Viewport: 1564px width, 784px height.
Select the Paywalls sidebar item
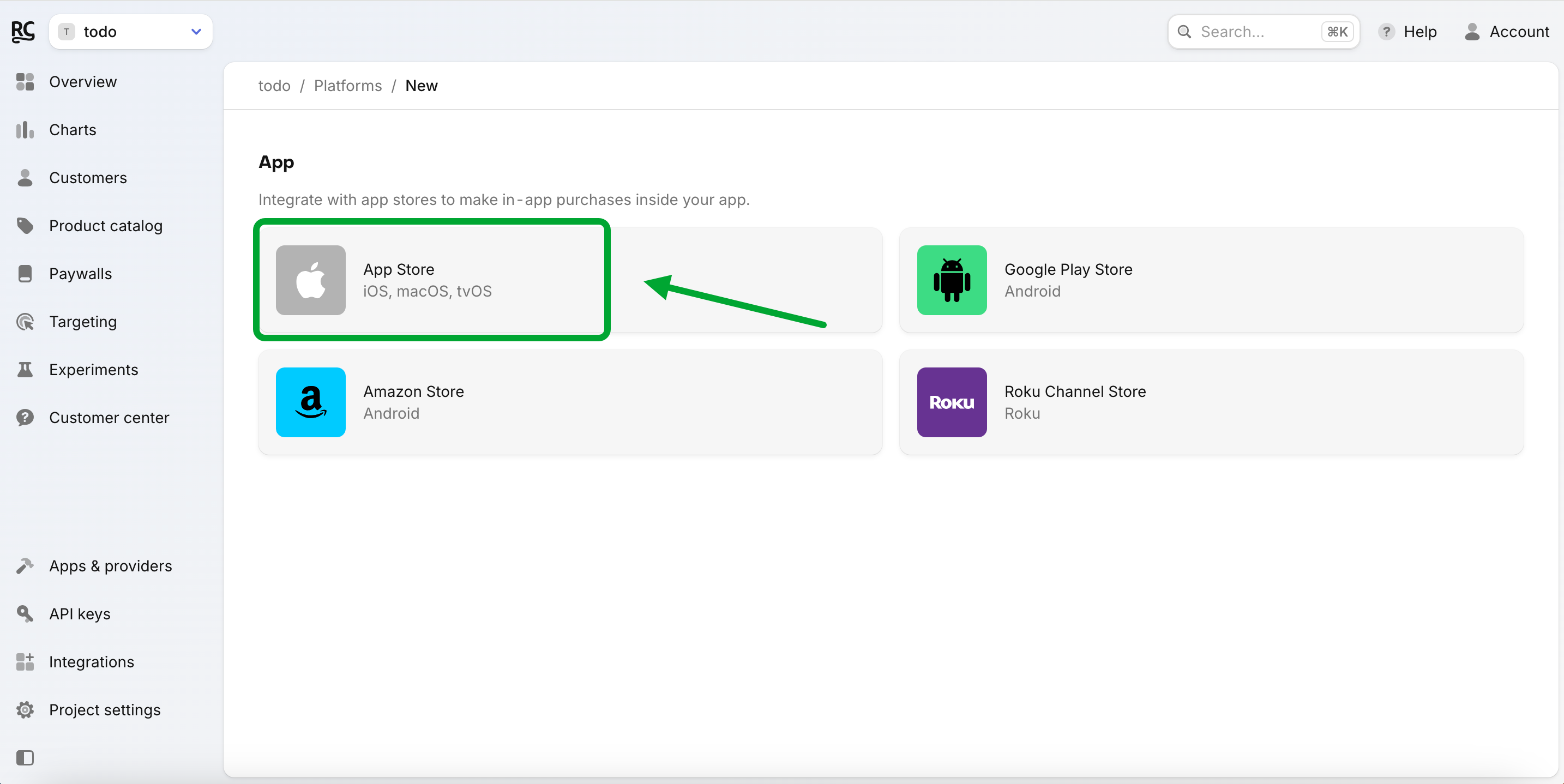(80, 274)
